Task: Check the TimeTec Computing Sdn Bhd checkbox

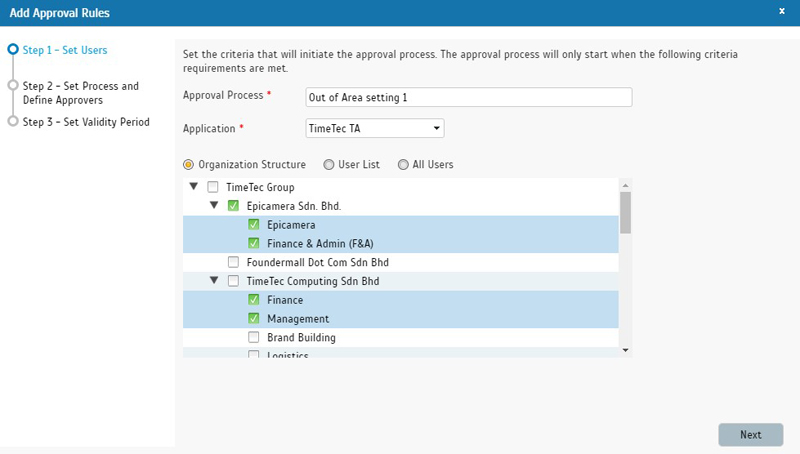Action: 233,281
